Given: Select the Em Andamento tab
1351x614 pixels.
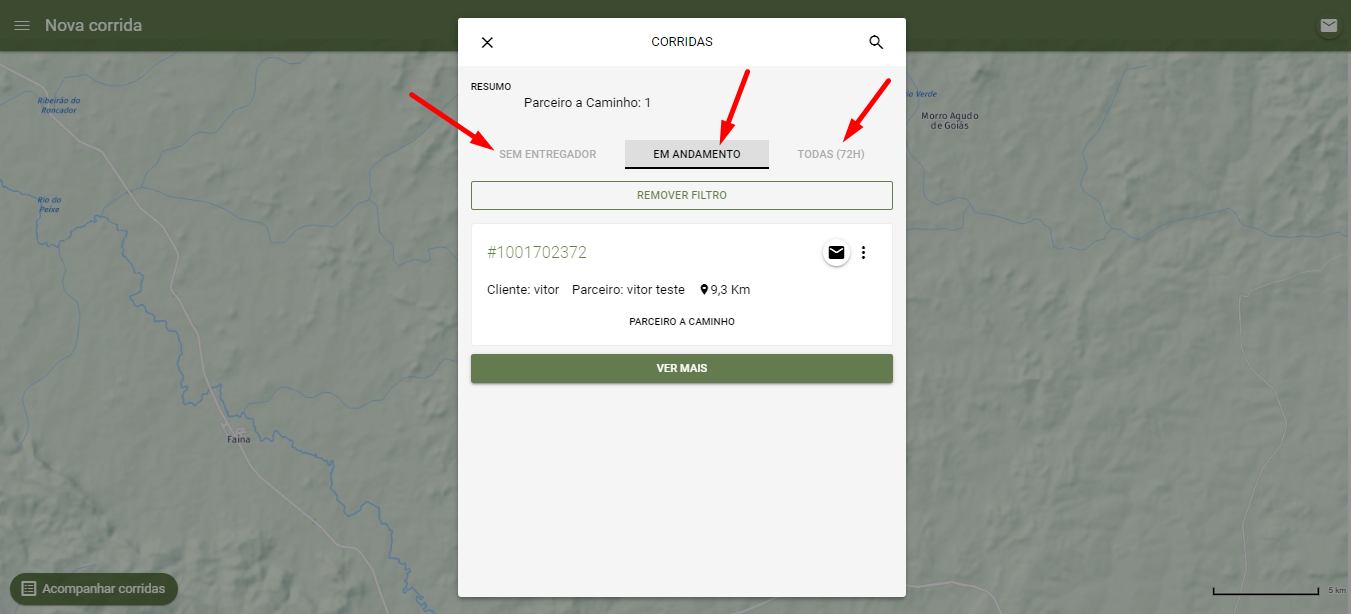Looking at the screenshot, I should click(x=697, y=154).
